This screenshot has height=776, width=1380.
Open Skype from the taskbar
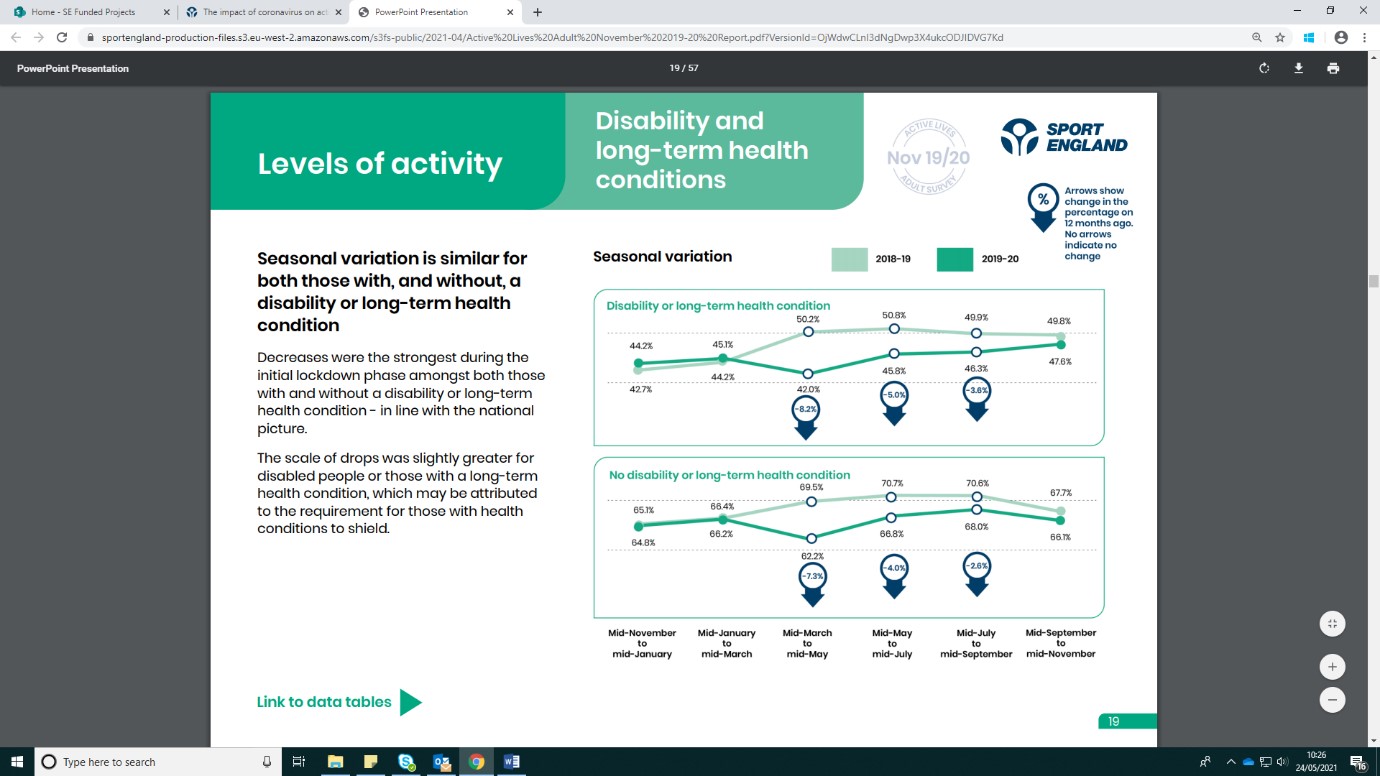pos(406,761)
